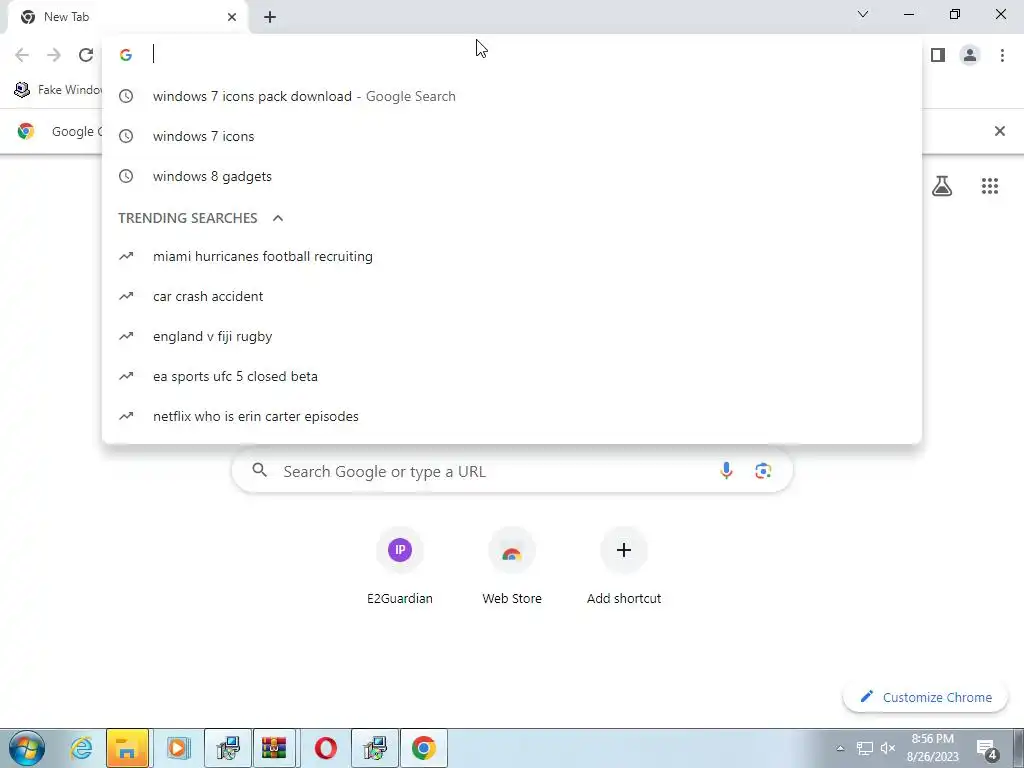1024x768 pixels.
Task: Open a new tab with the plus button
Action: pos(270,18)
